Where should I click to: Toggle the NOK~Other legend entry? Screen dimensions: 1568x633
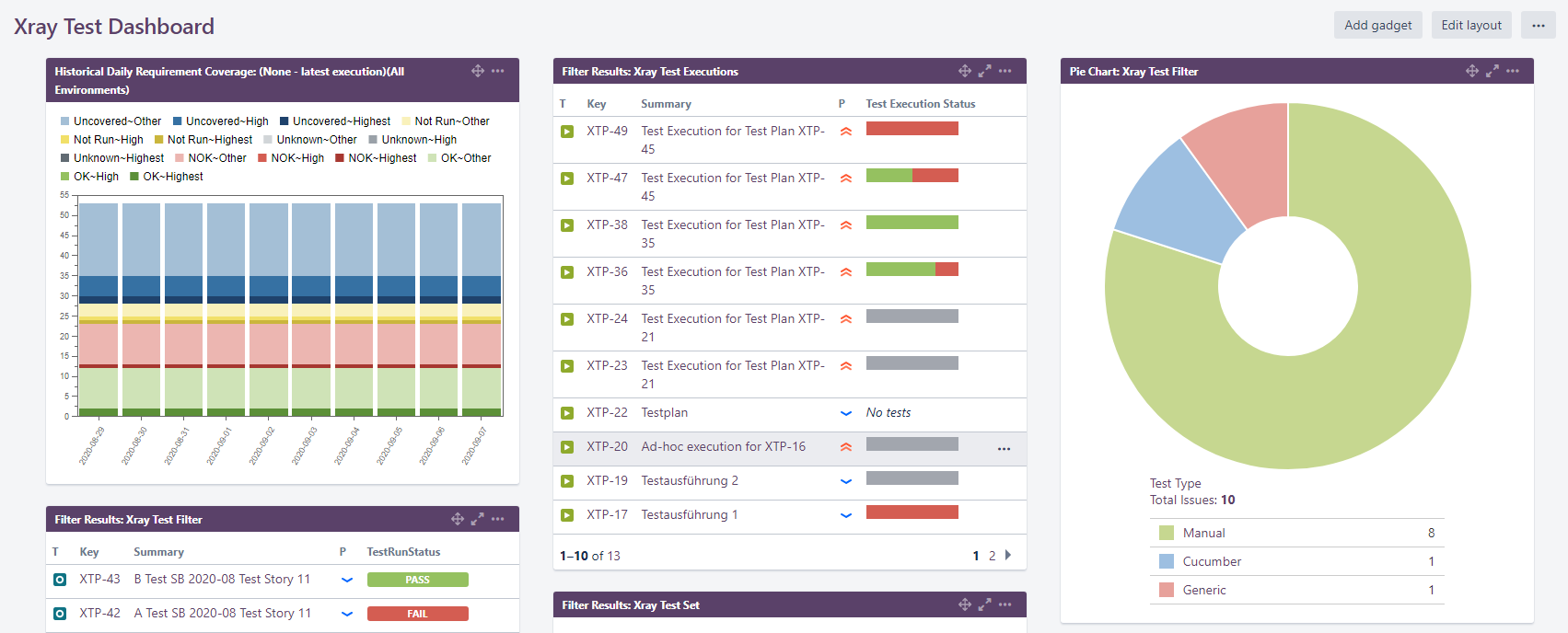coord(211,158)
